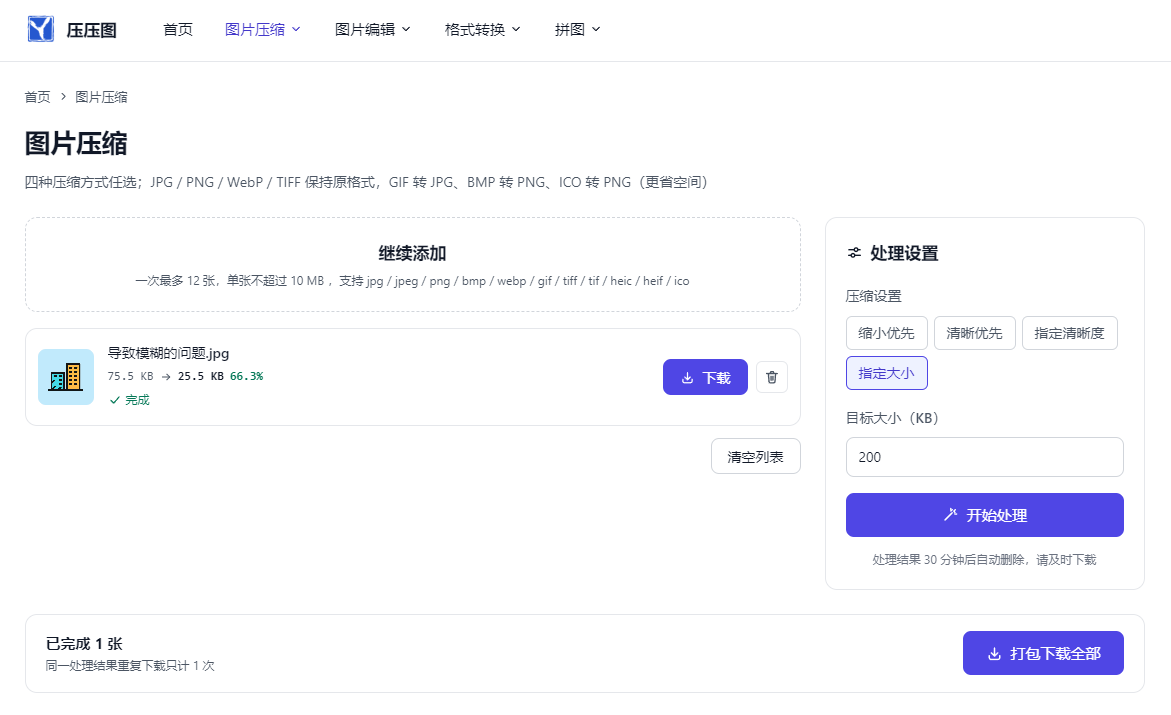The width and height of the screenshot is (1171, 715).
Task: Open the 导致模糊的问题.jpg building thumbnail
Action: pyautogui.click(x=66, y=377)
